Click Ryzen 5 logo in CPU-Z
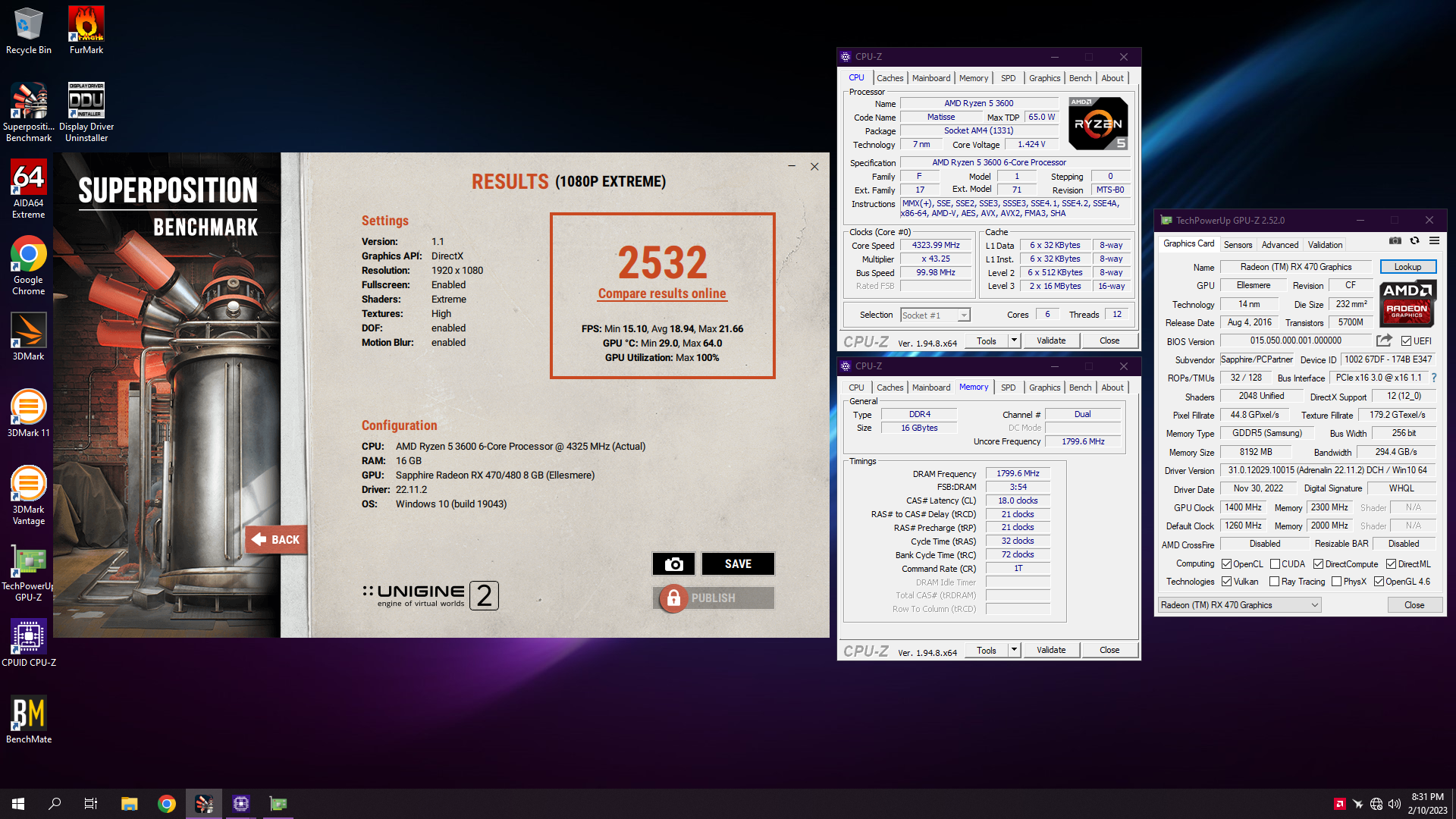The width and height of the screenshot is (1456, 819). 1097,123
